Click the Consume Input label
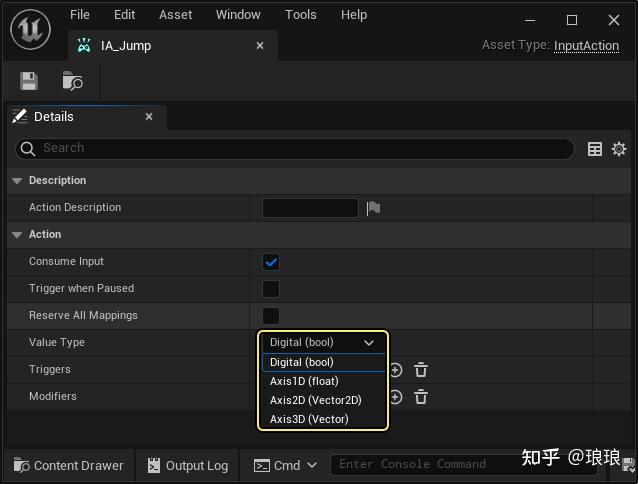This screenshot has width=638, height=484. pos(66,261)
